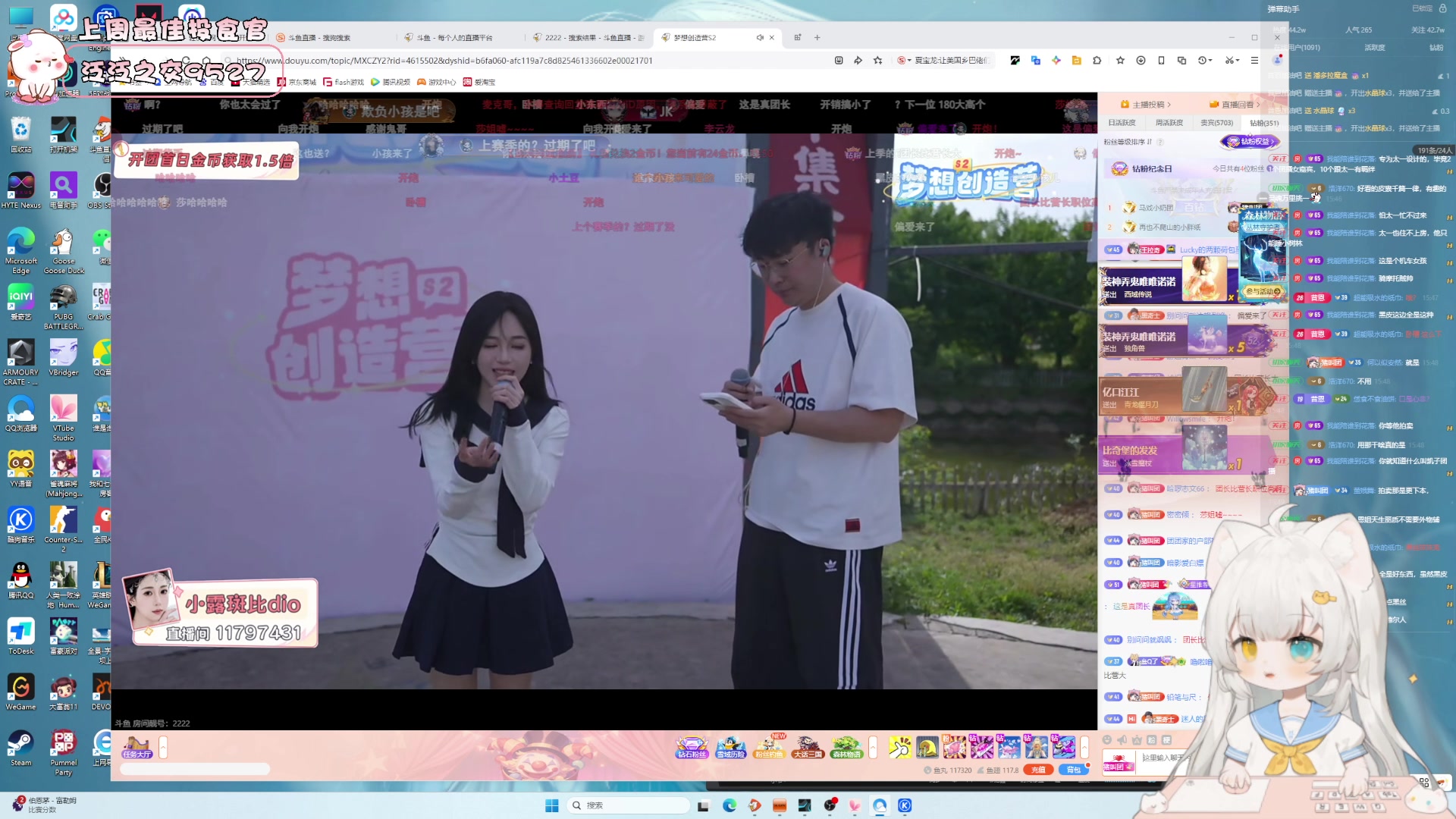Viewport: 1456px width, 819px height.
Task: Open the 主播投稿 link
Action: tap(1147, 105)
